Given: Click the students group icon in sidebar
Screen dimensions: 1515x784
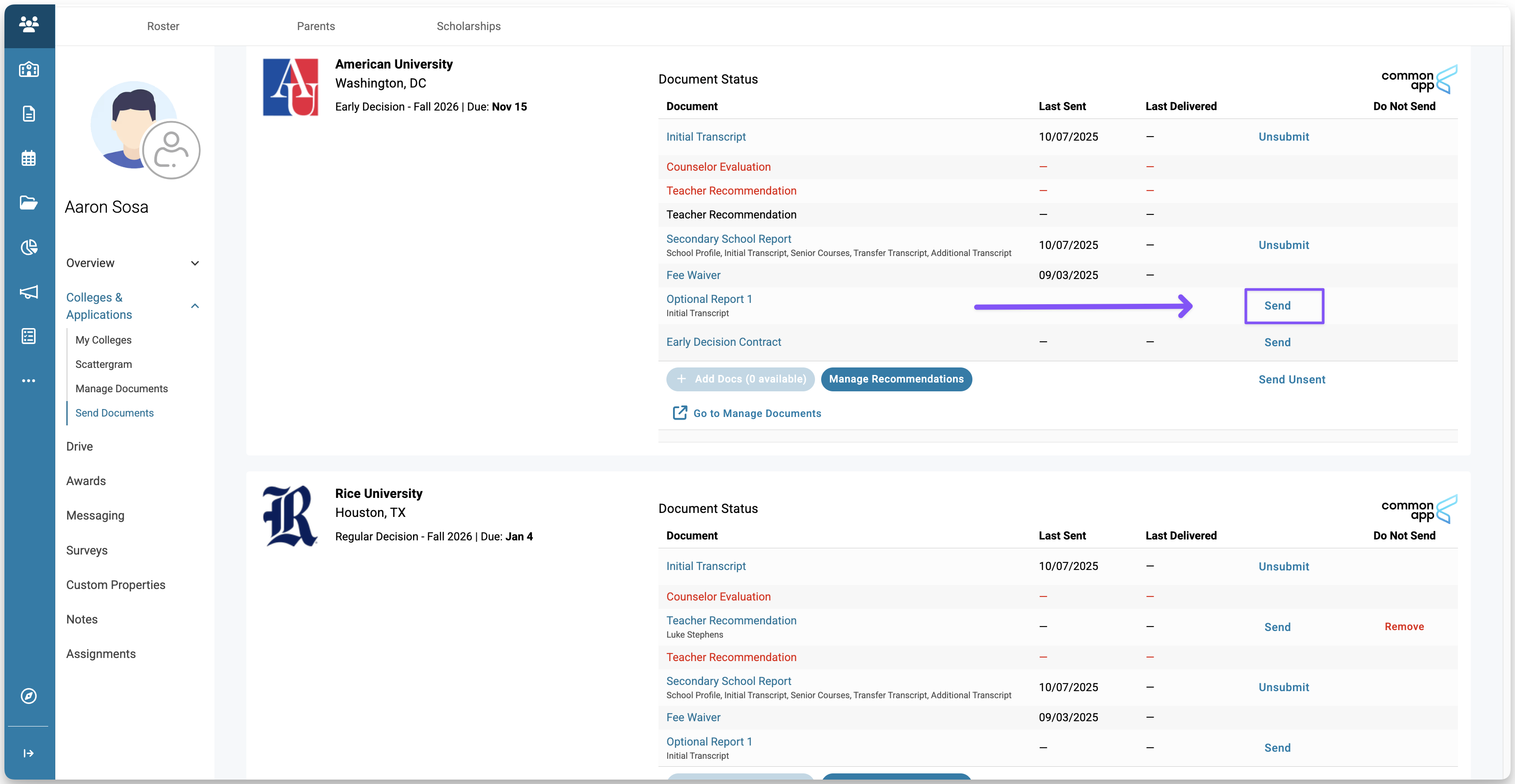Looking at the screenshot, I should (x=29, y=24).
